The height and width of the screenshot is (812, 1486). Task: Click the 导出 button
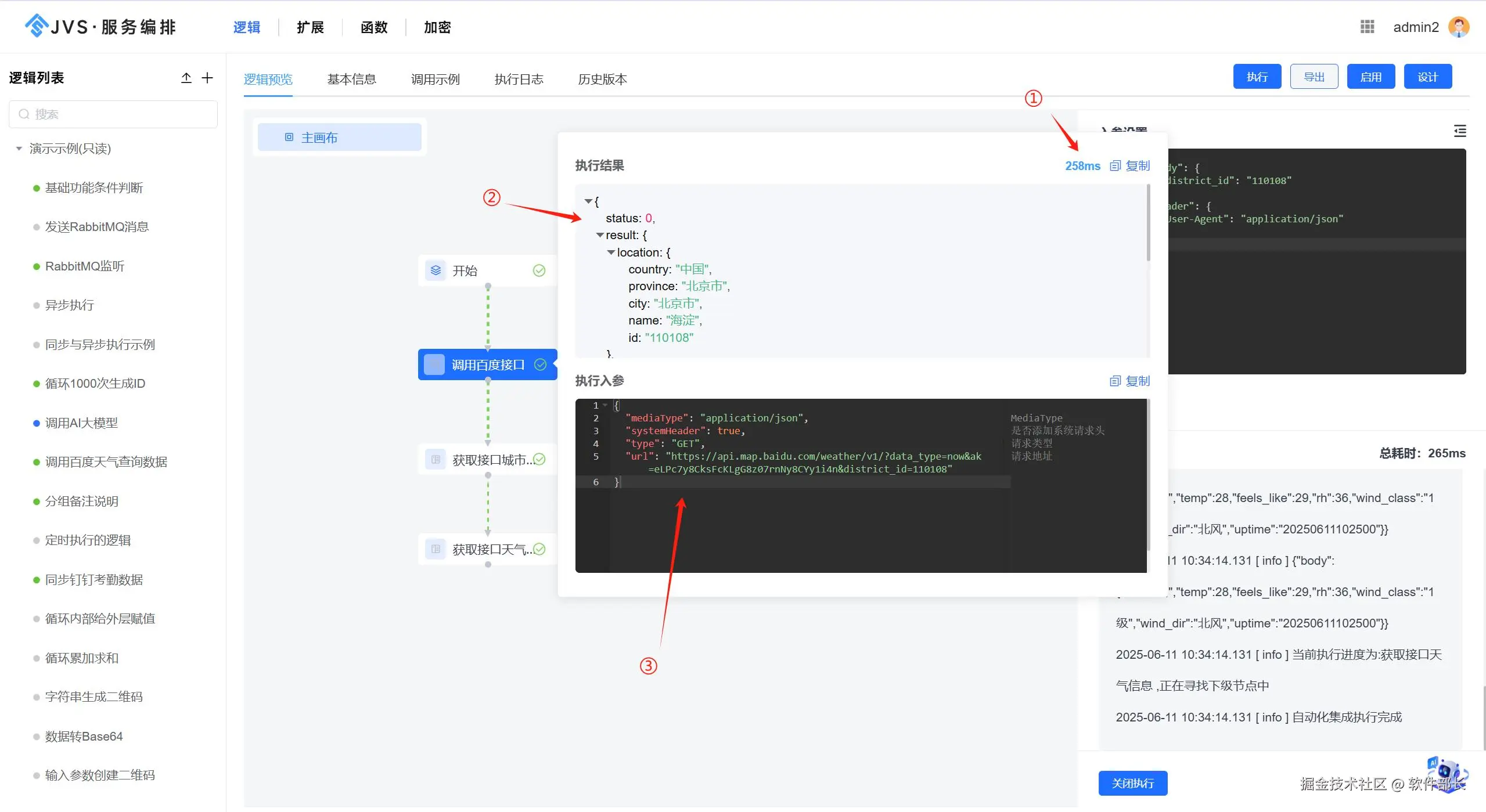coord(1314,77)
